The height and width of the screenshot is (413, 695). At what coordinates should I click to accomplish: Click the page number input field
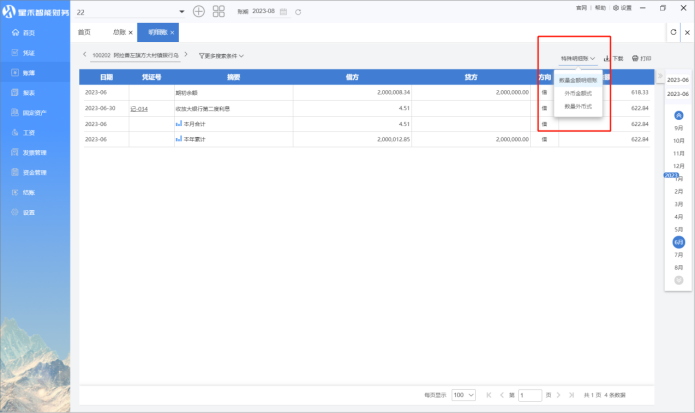click(531, 395)
